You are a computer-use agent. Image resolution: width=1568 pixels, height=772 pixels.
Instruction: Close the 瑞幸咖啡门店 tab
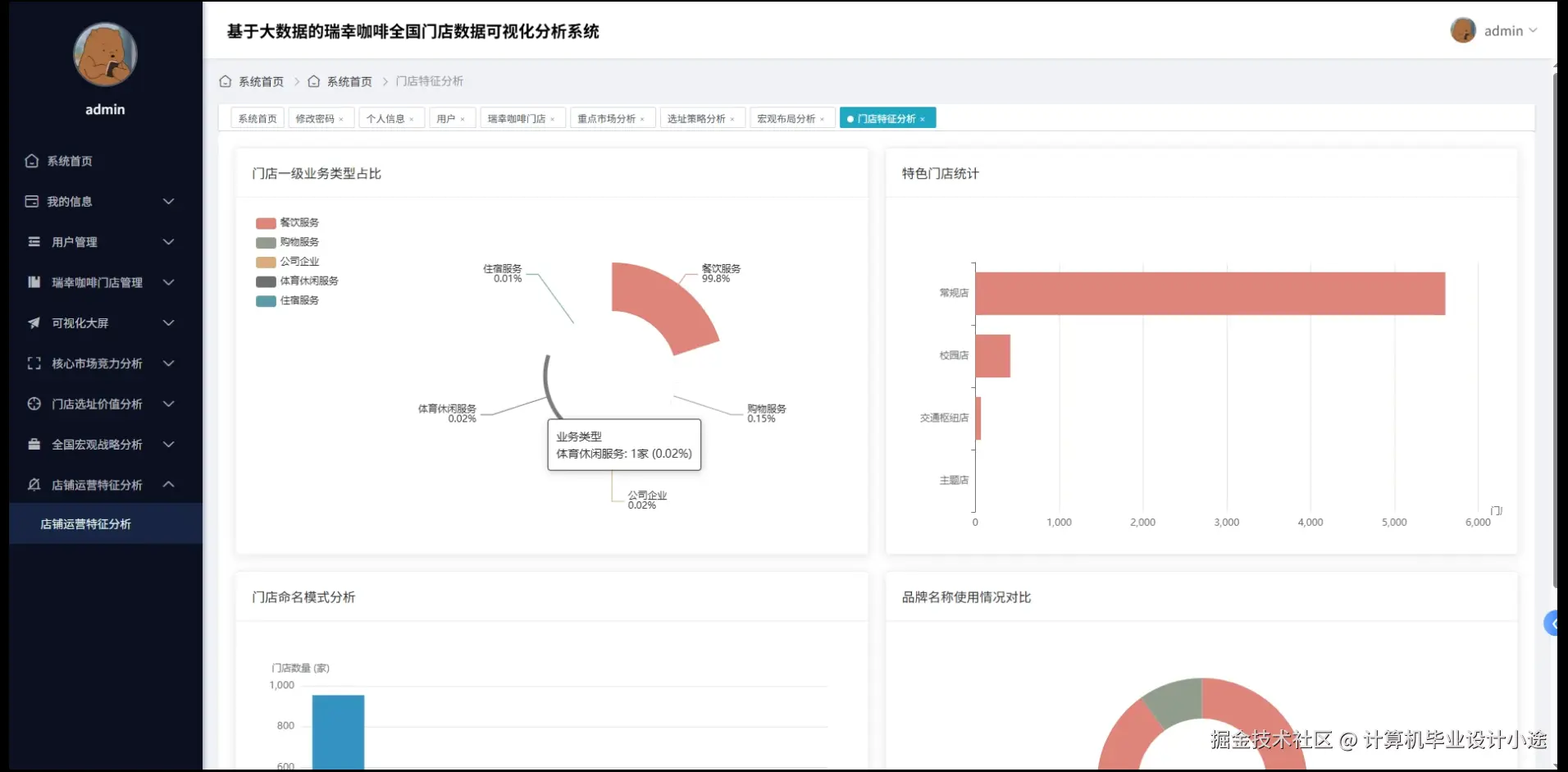pos(553,120)
